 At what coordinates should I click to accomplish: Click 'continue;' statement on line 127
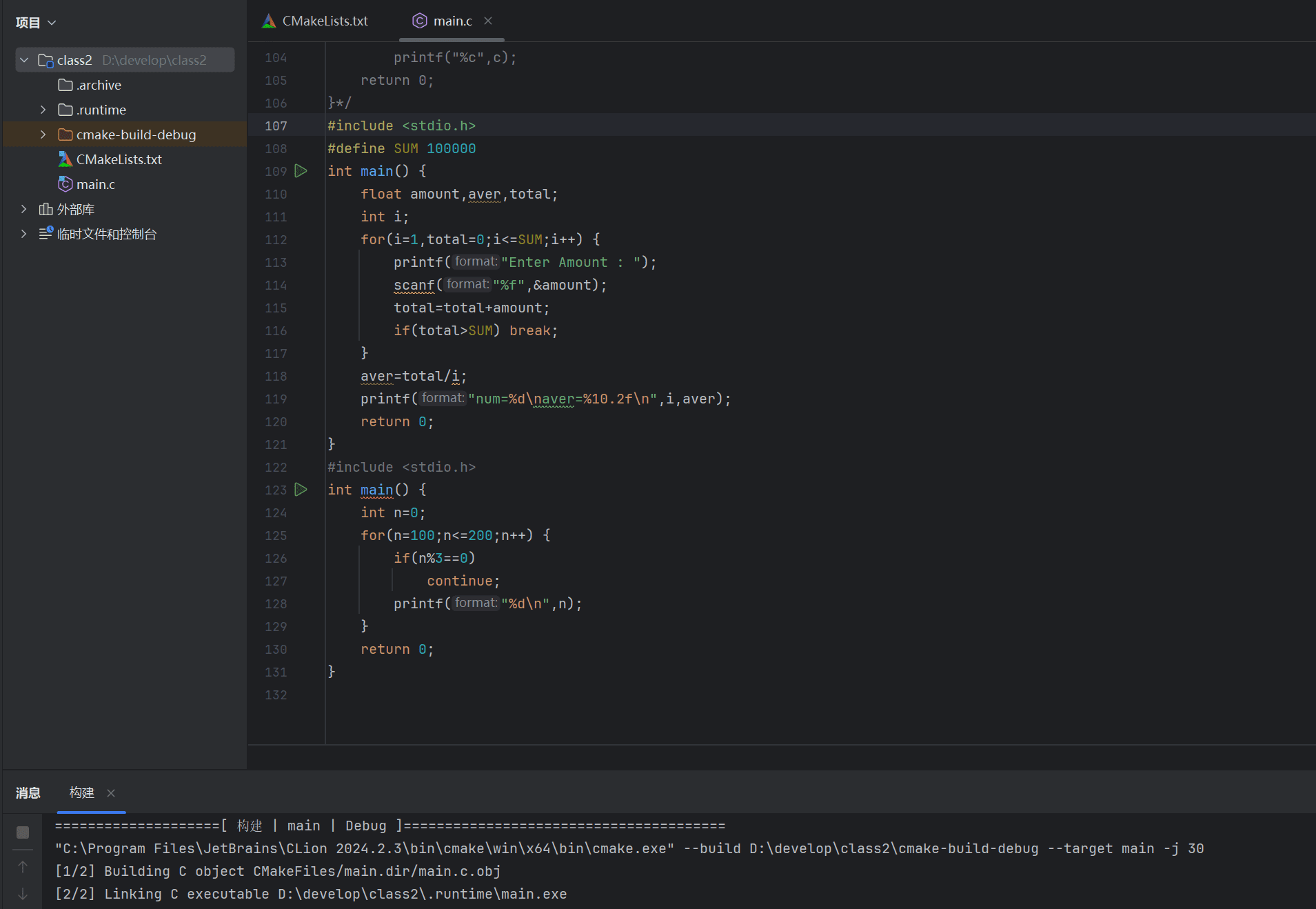point(463,581)
